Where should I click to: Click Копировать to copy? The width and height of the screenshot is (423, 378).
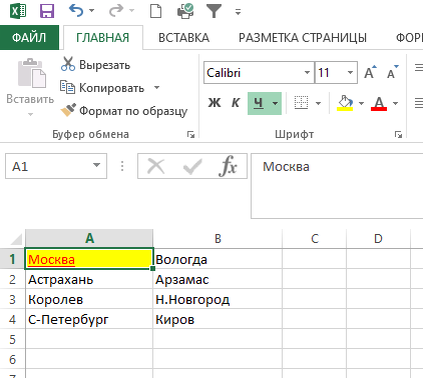pos(102,88)
